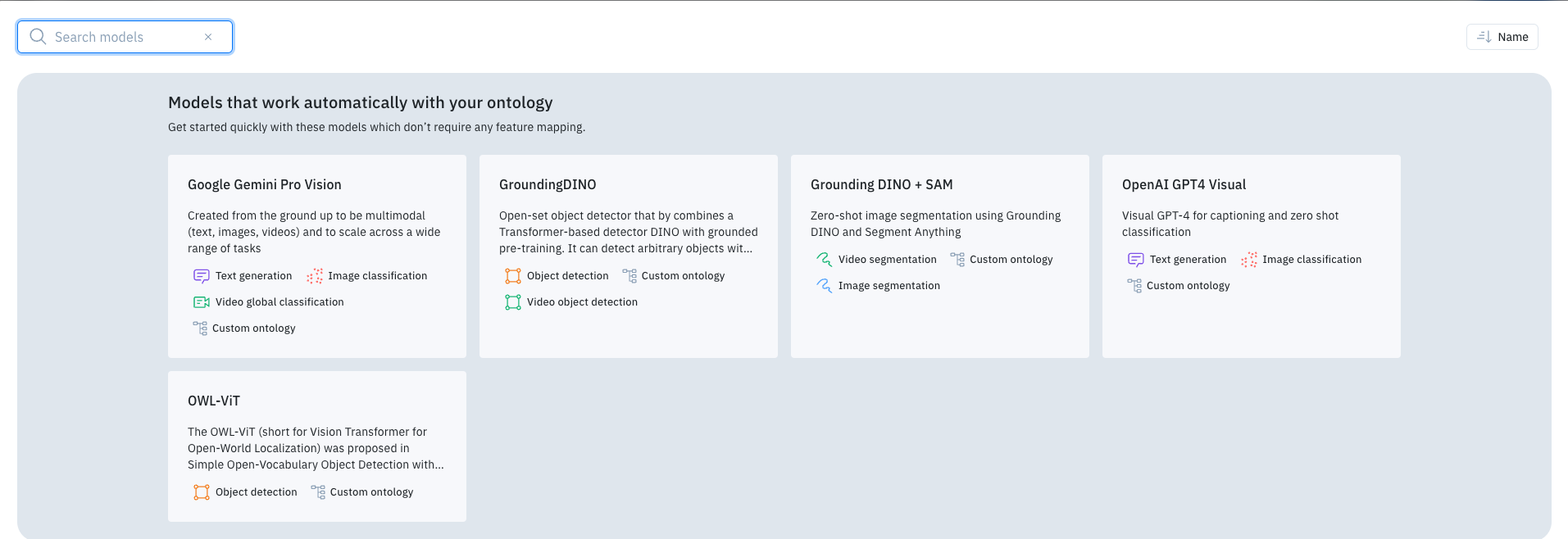Screen dimensions: 1568x539
Task: Open the OpenAI GPT4 Visual card
Action: pyautogui.click(x=1252, y=256)
